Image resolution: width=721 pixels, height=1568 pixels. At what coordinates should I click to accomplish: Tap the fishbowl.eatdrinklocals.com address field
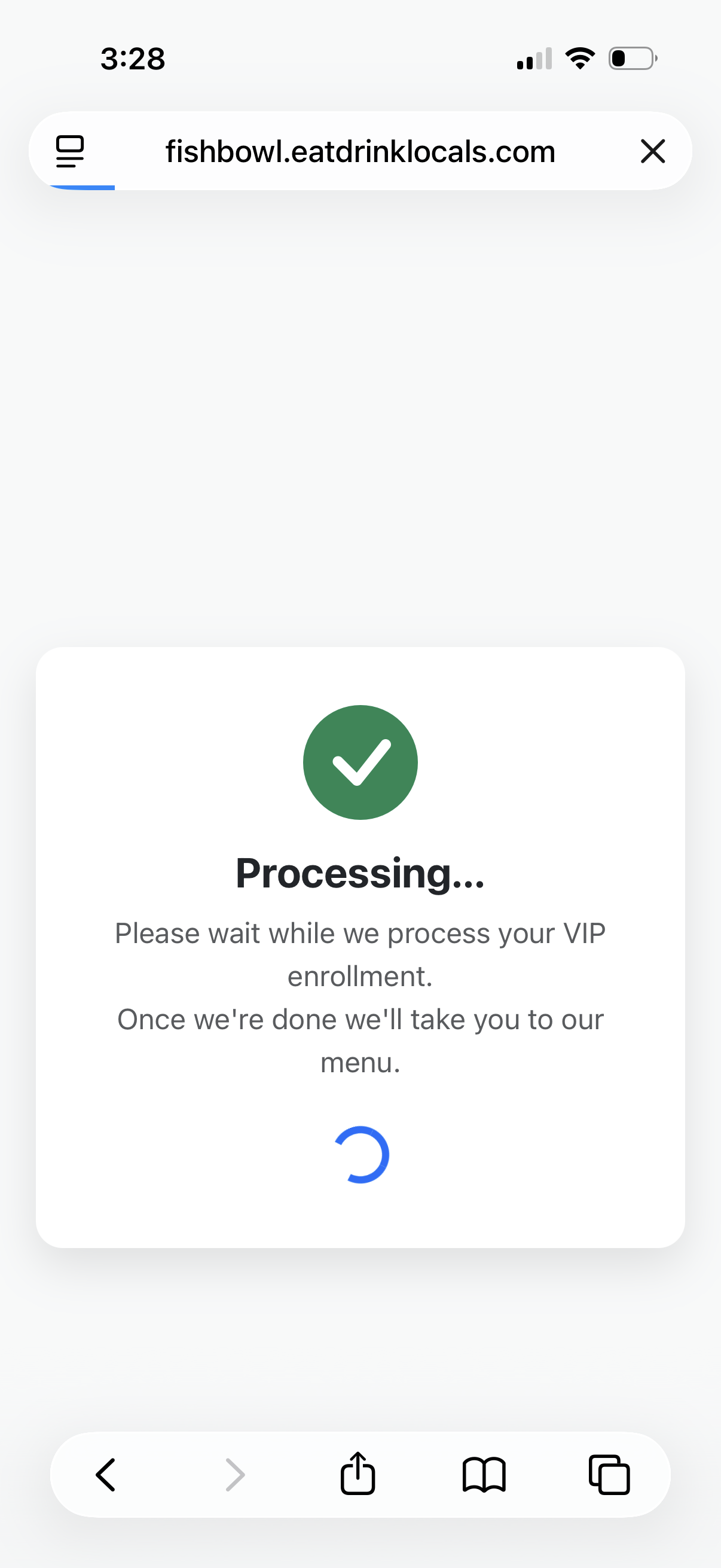click(360, 151)
